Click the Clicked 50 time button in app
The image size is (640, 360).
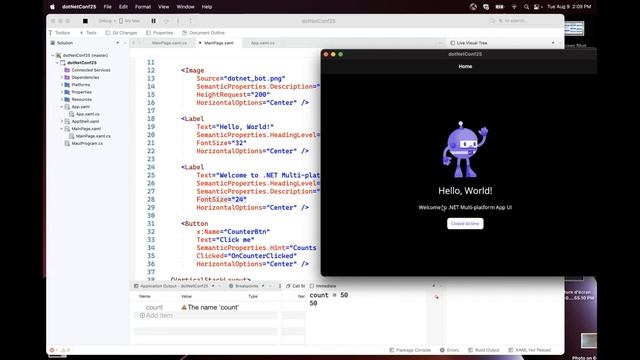pyautogui.click(x=465, y=224)
